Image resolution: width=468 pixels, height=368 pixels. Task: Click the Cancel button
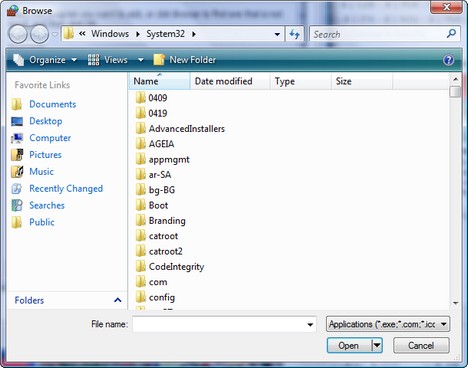421,346
